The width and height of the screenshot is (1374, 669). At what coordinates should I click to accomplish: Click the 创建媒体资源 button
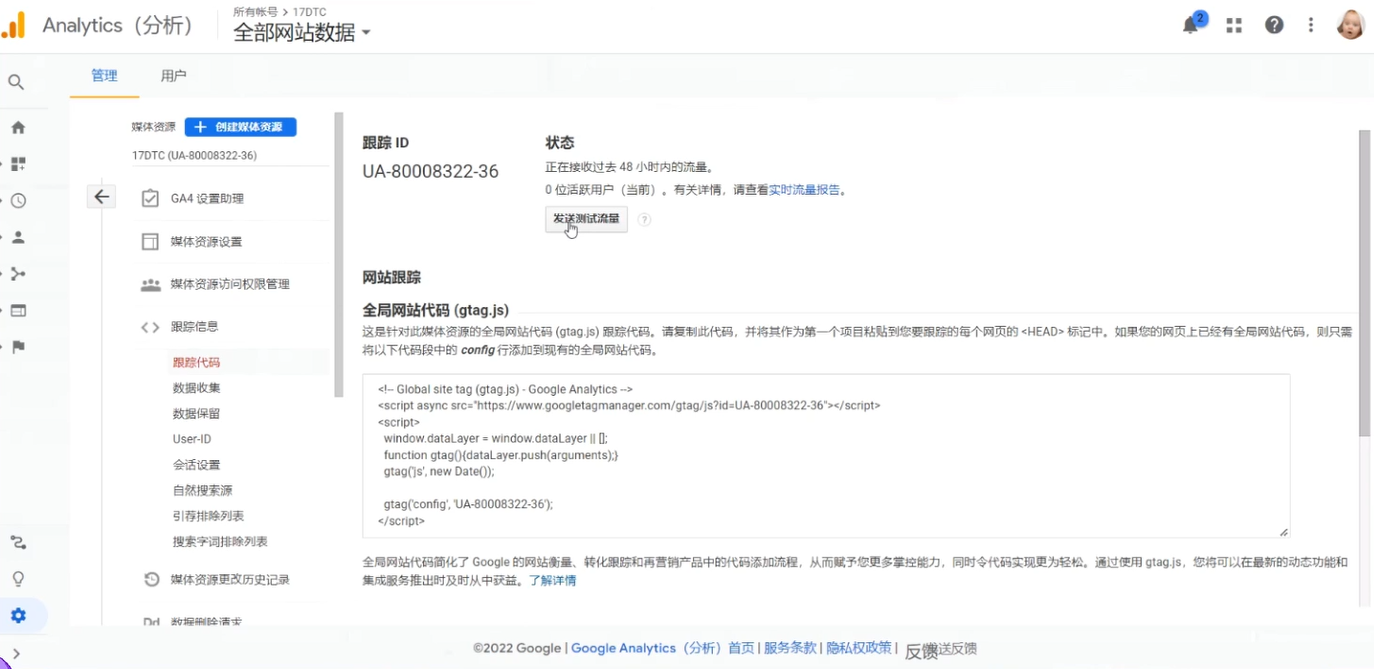[x=238, y=127]
